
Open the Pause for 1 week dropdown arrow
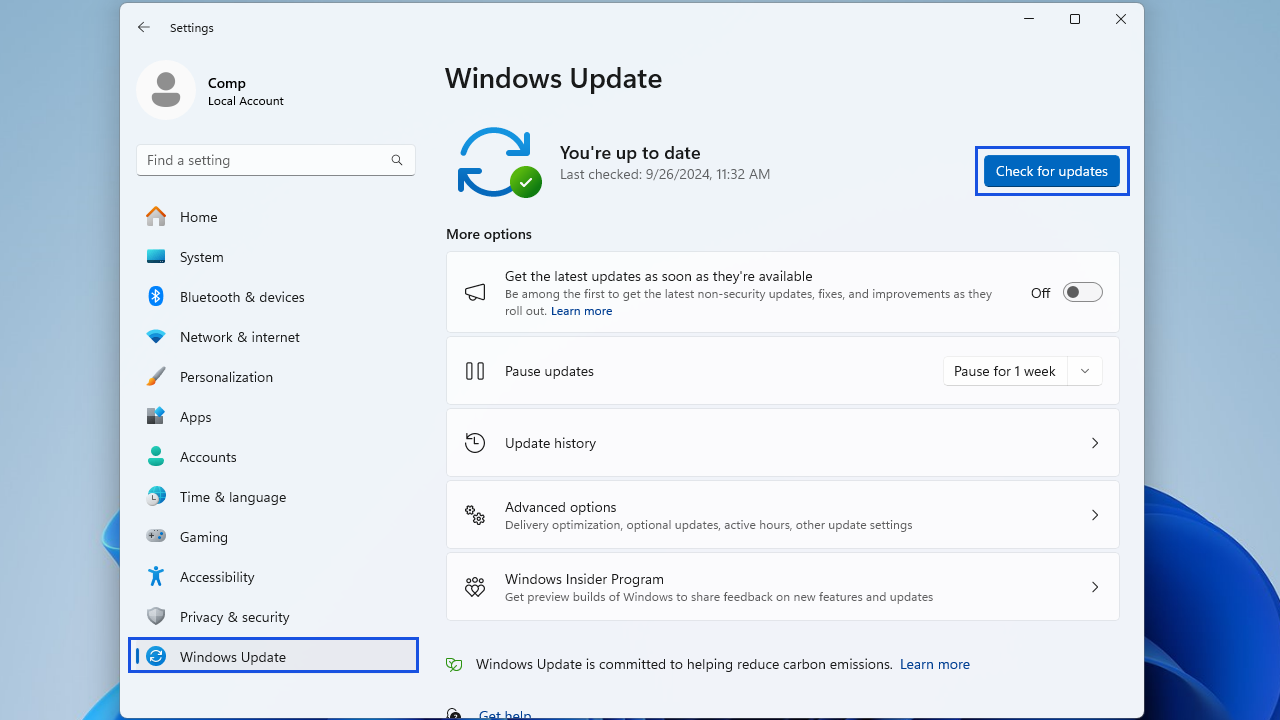1085,371
